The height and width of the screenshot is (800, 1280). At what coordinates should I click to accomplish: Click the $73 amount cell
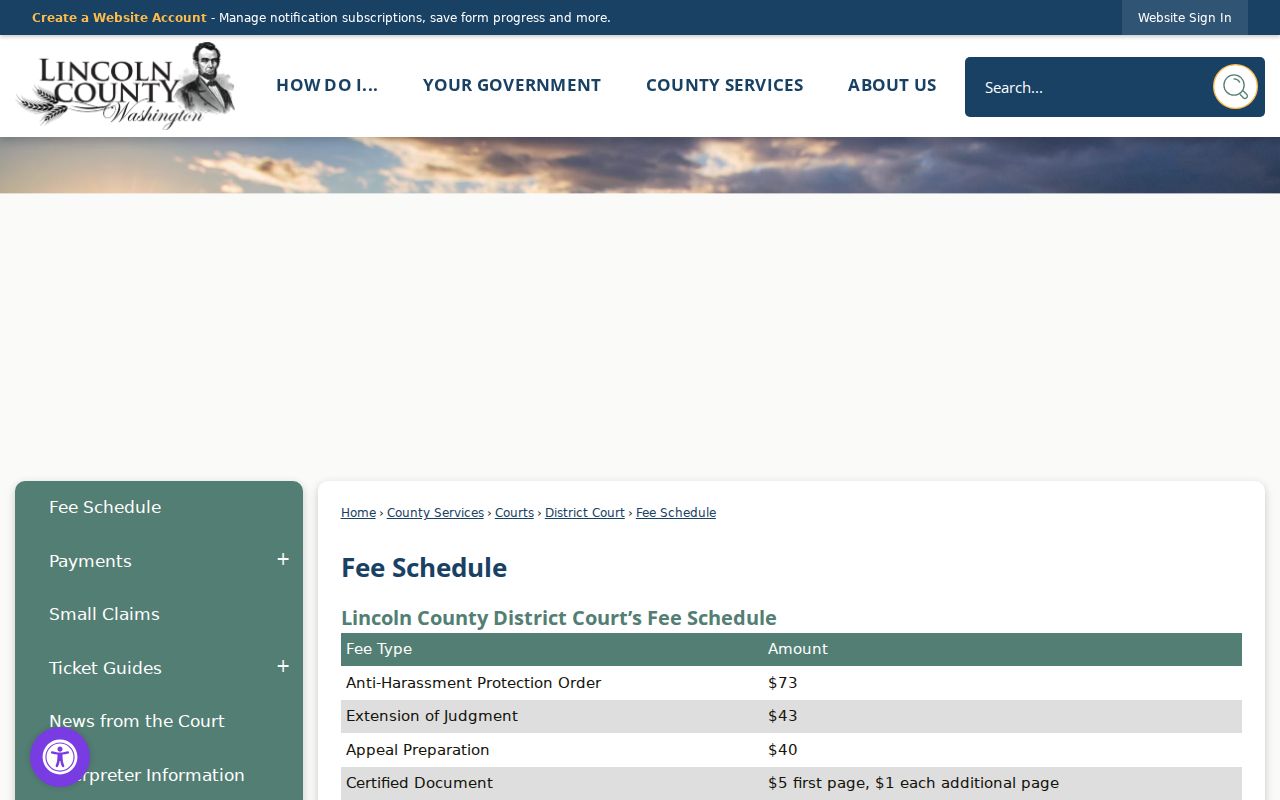pyautogui.click(x=782, y=683)
